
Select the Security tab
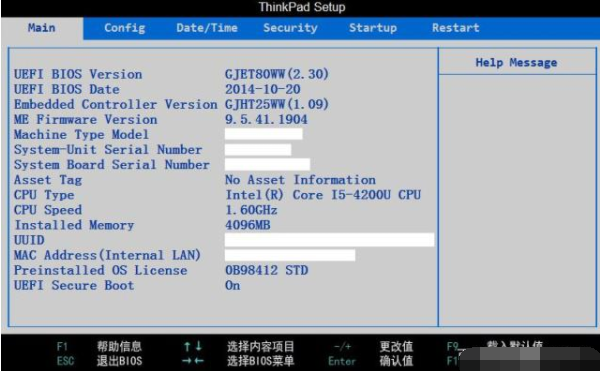click(290, 28)
